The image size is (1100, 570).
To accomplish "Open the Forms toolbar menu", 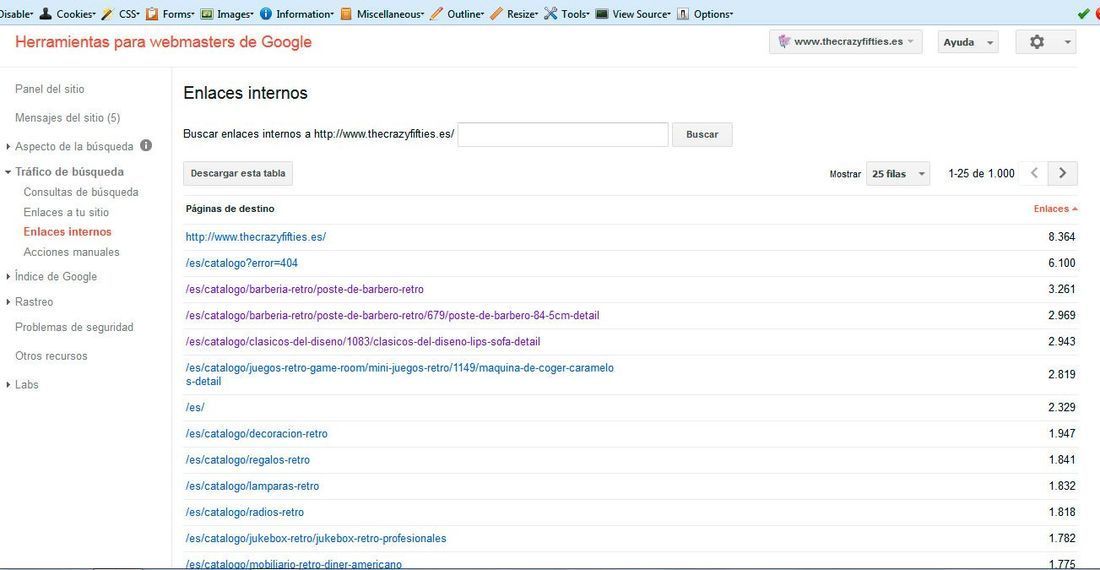I will (178, 14).
